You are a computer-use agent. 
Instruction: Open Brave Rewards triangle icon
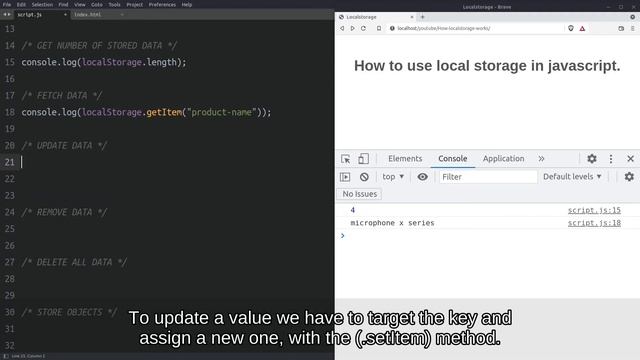tap(582, 29)
